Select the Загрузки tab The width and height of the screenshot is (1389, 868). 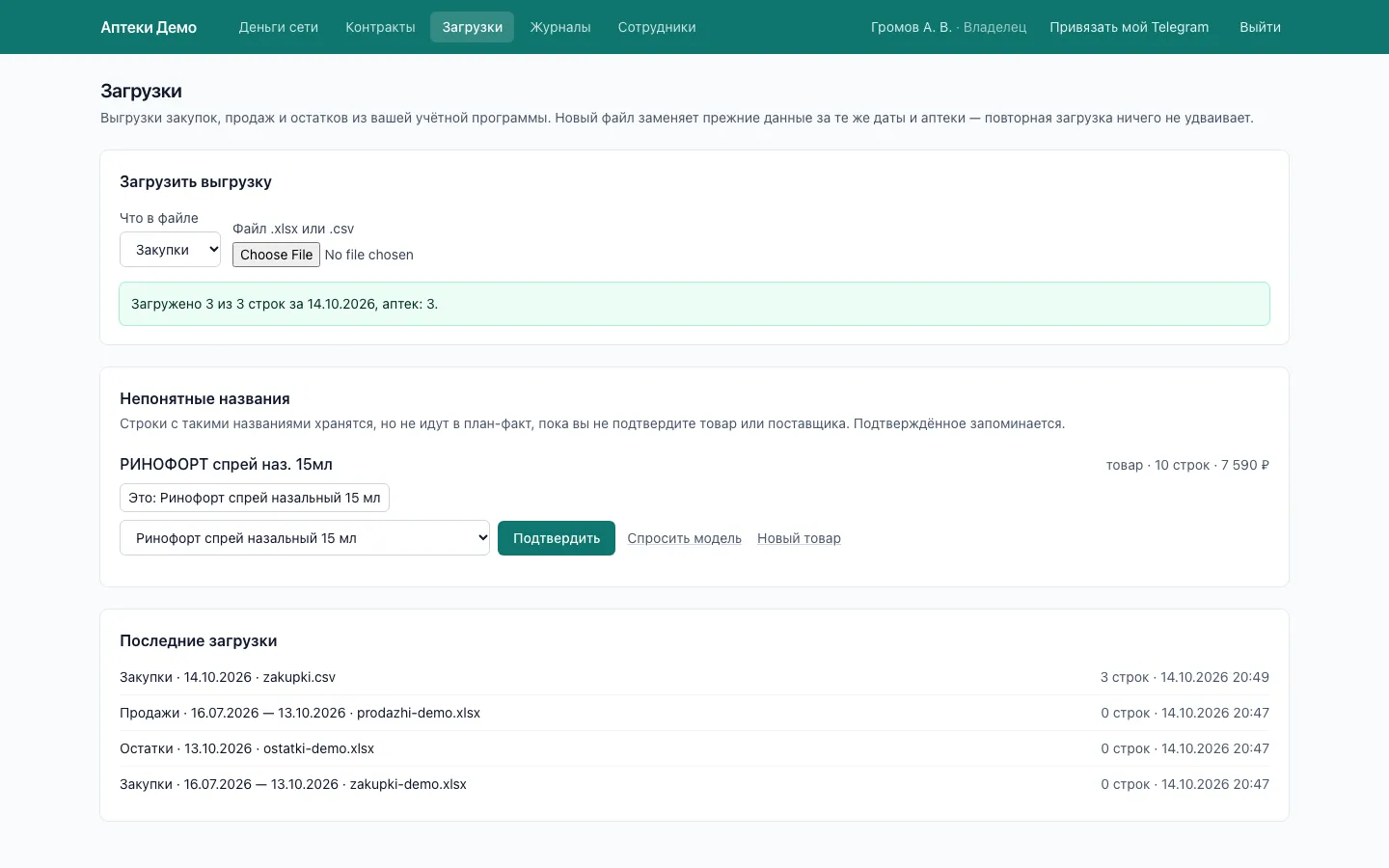pos(472,27)
